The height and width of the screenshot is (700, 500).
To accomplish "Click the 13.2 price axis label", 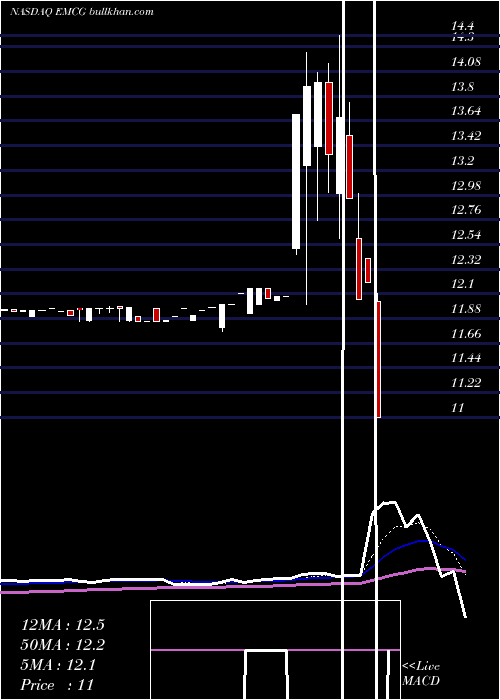I will [462, 161].
